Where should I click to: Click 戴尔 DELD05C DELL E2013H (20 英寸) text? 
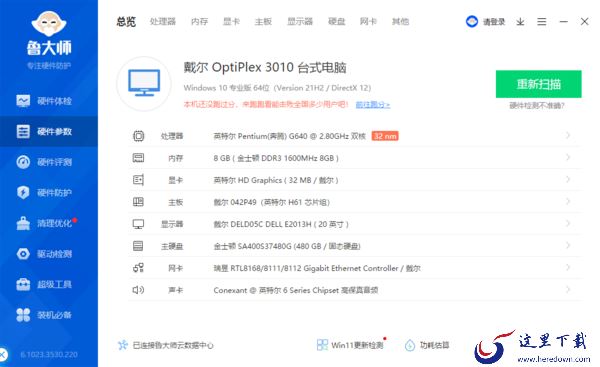281,224
